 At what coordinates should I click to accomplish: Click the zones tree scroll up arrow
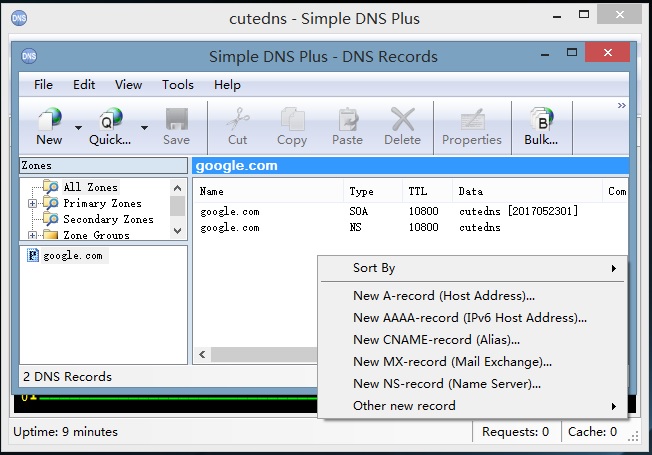[178, 188]
